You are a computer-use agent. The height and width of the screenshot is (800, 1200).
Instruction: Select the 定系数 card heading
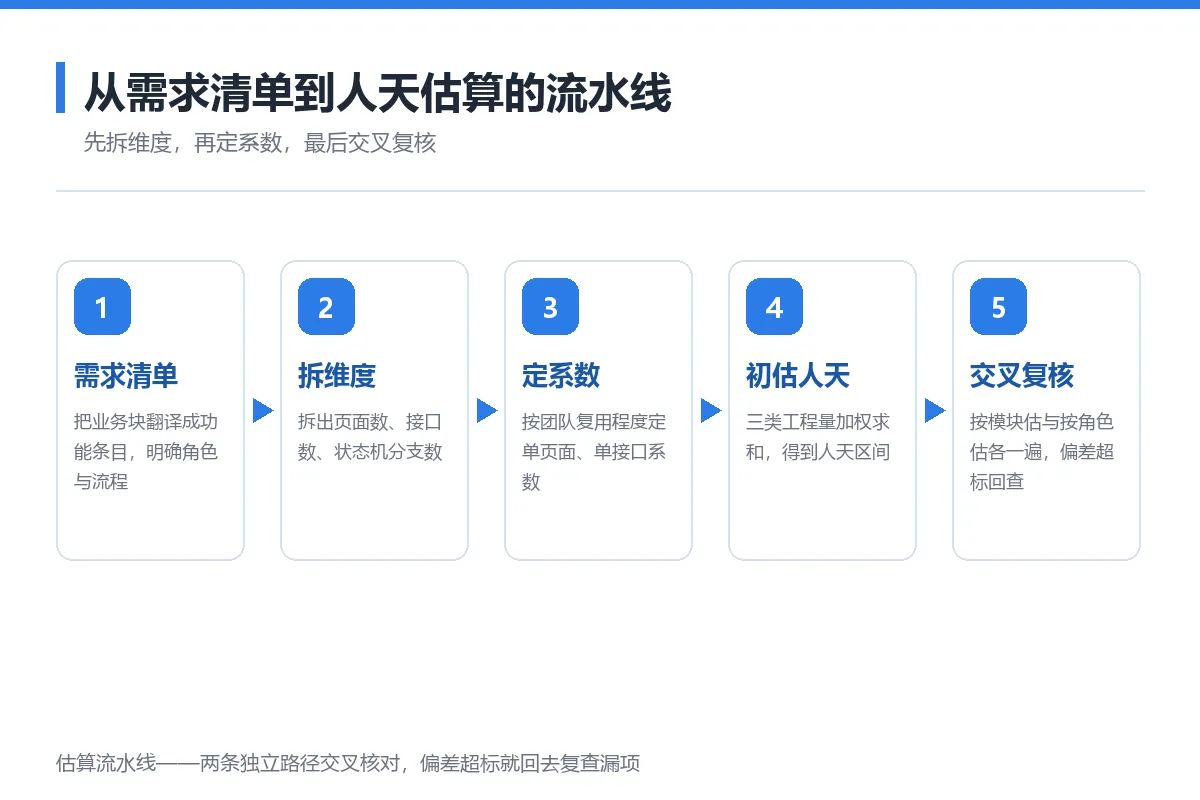click(x=561, y=376)
